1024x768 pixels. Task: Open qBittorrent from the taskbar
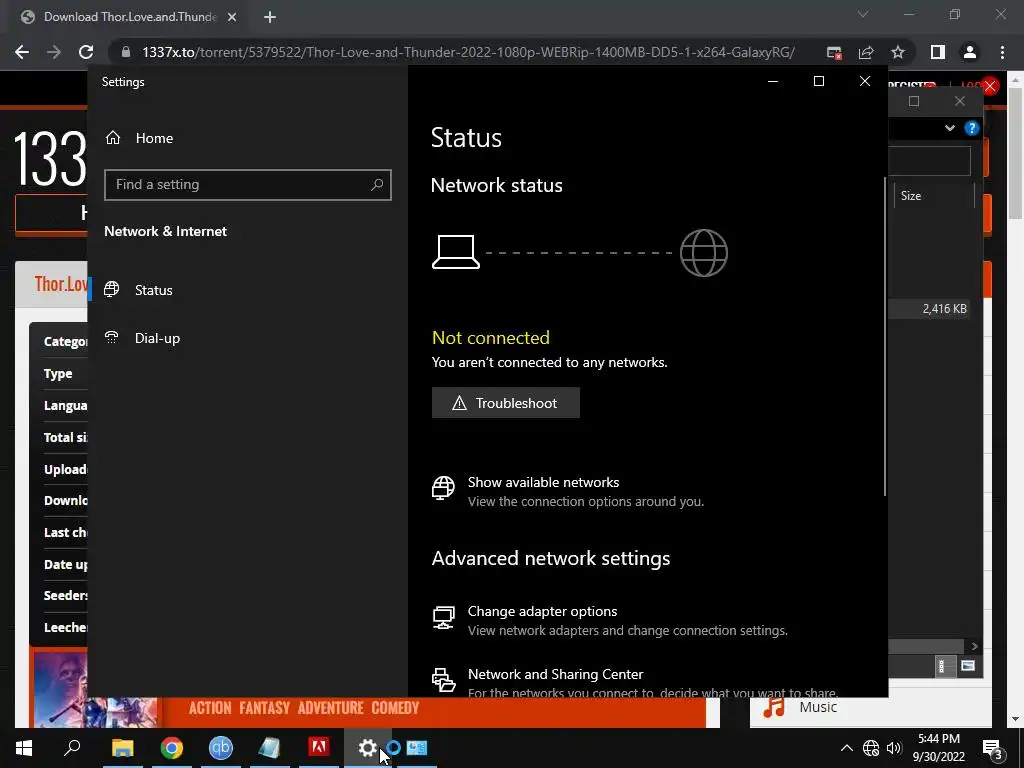click(221, 748)
